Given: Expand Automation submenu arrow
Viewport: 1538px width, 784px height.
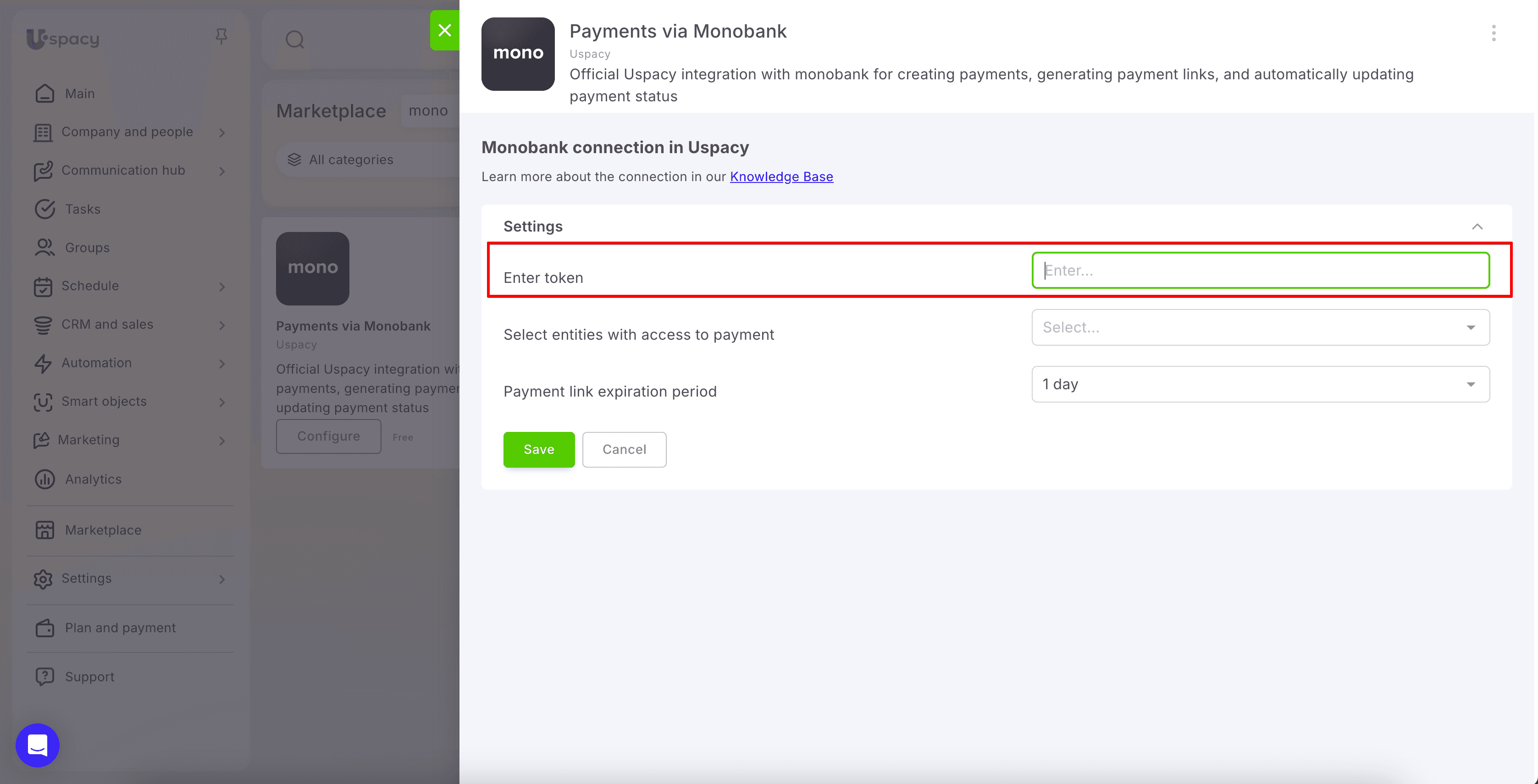Looking at the screenshot, I should [222, 364].
